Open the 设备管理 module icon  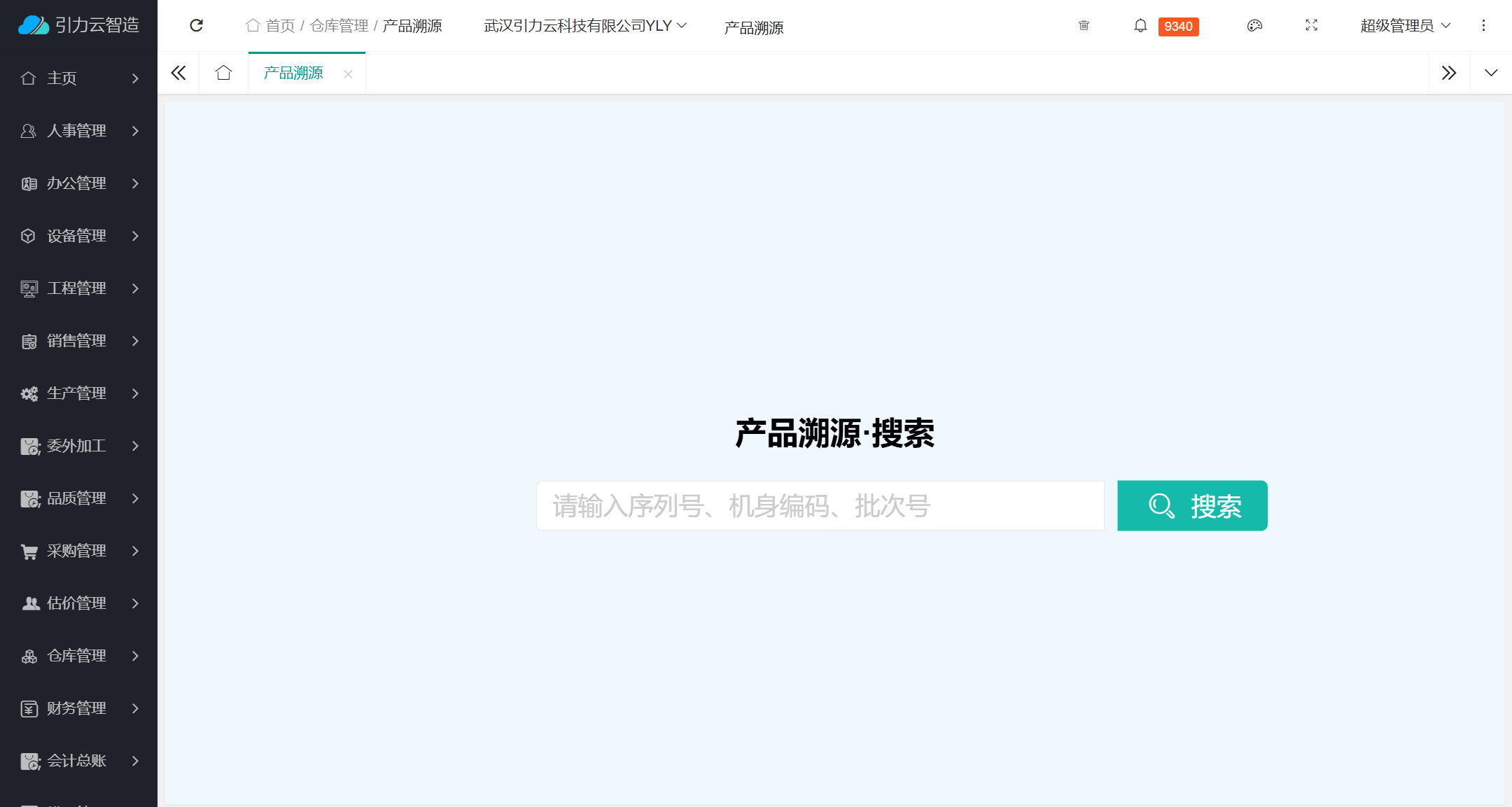pyautogui.click(x=29, y=236)
